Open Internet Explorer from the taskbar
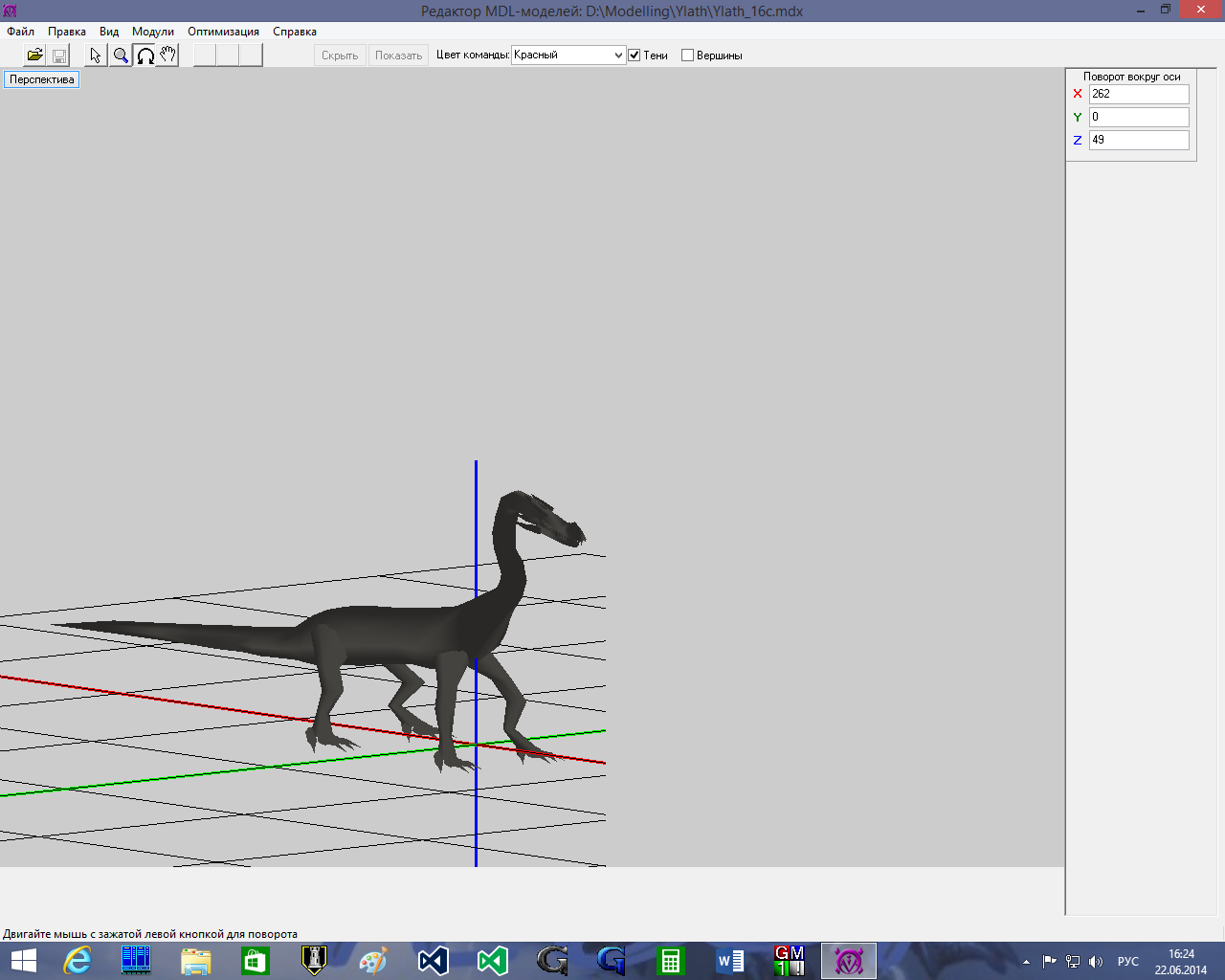 pyautogui.click(x=77, y=960)
